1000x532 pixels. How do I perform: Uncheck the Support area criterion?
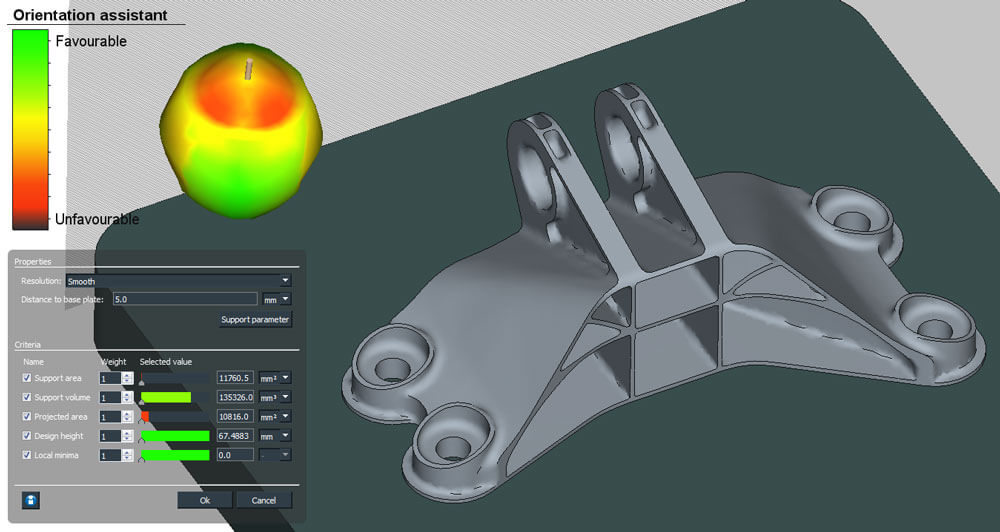pyautogui.click(x=27, y=378)
